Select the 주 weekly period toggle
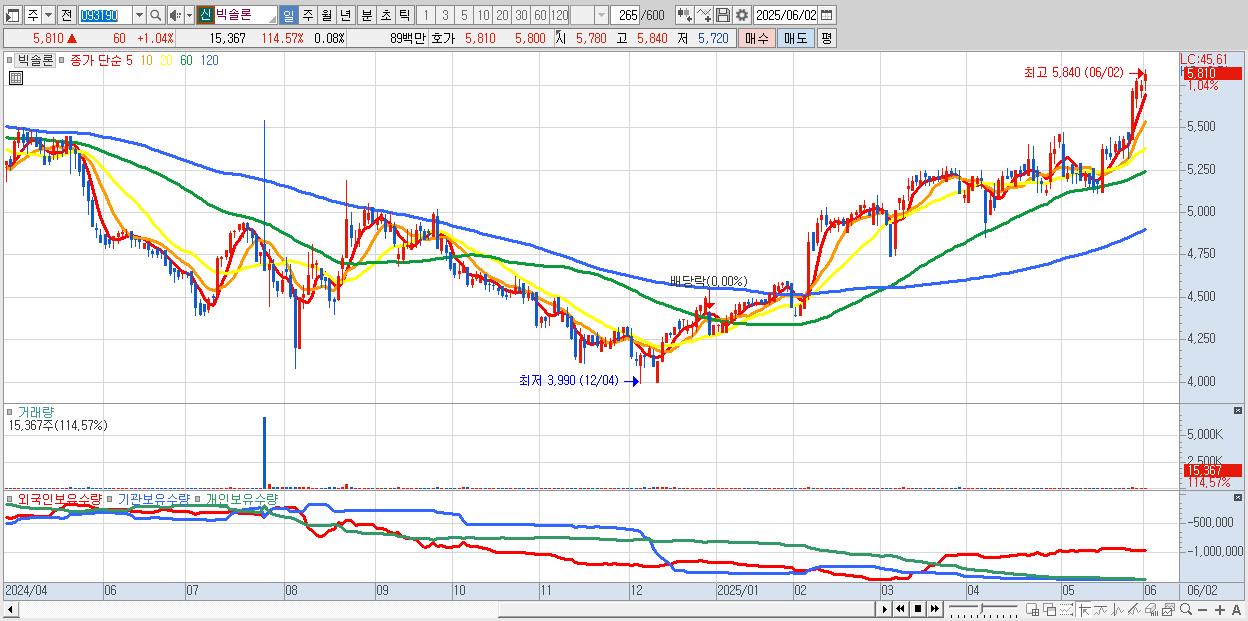Viewport: 1248px width, 621px height. point(307,15)
